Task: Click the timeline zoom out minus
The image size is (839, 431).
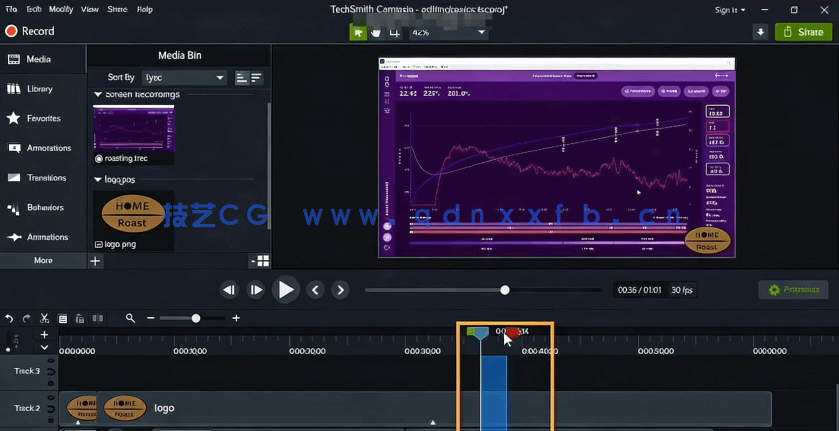Action: [150, 318]
